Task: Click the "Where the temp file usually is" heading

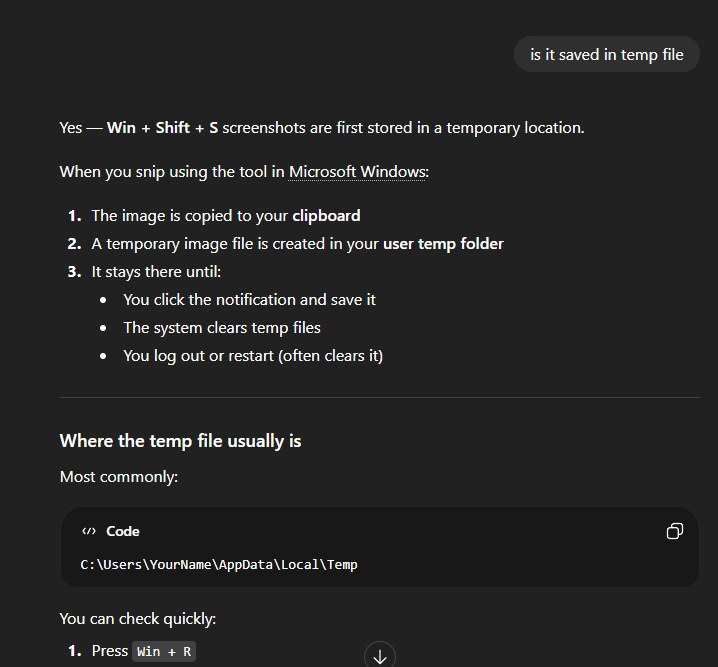Action: click(180, 440)
